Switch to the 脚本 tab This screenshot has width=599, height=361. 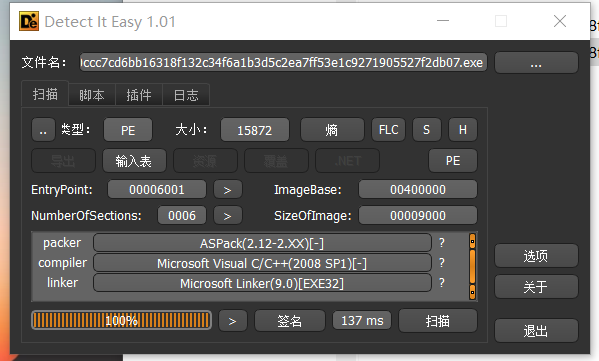coord(92,95)
